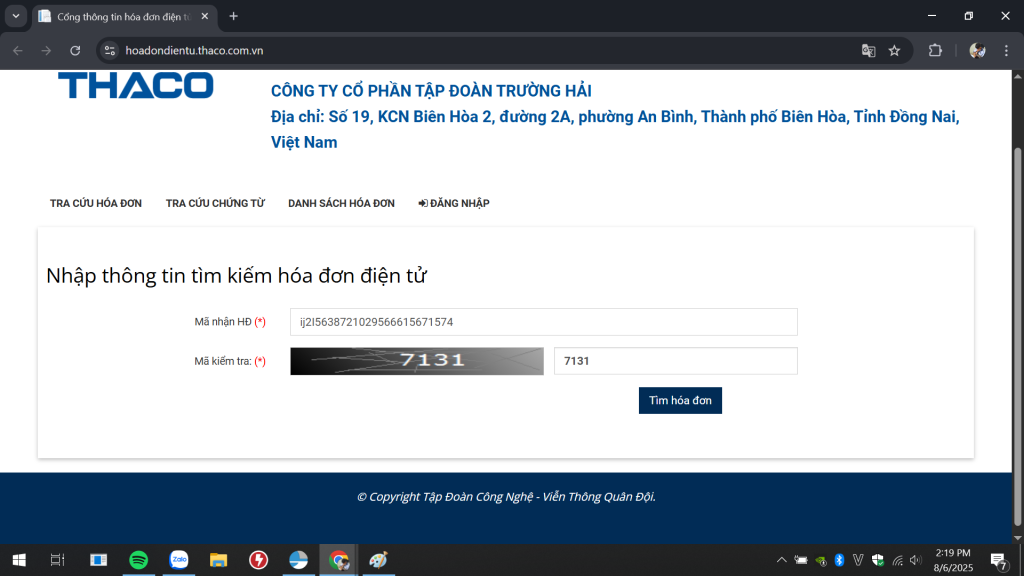The image size is (1024, 576).
Task: Open Zalo from the taskbar
Action: pyautogui.click(x=179, y=560)
